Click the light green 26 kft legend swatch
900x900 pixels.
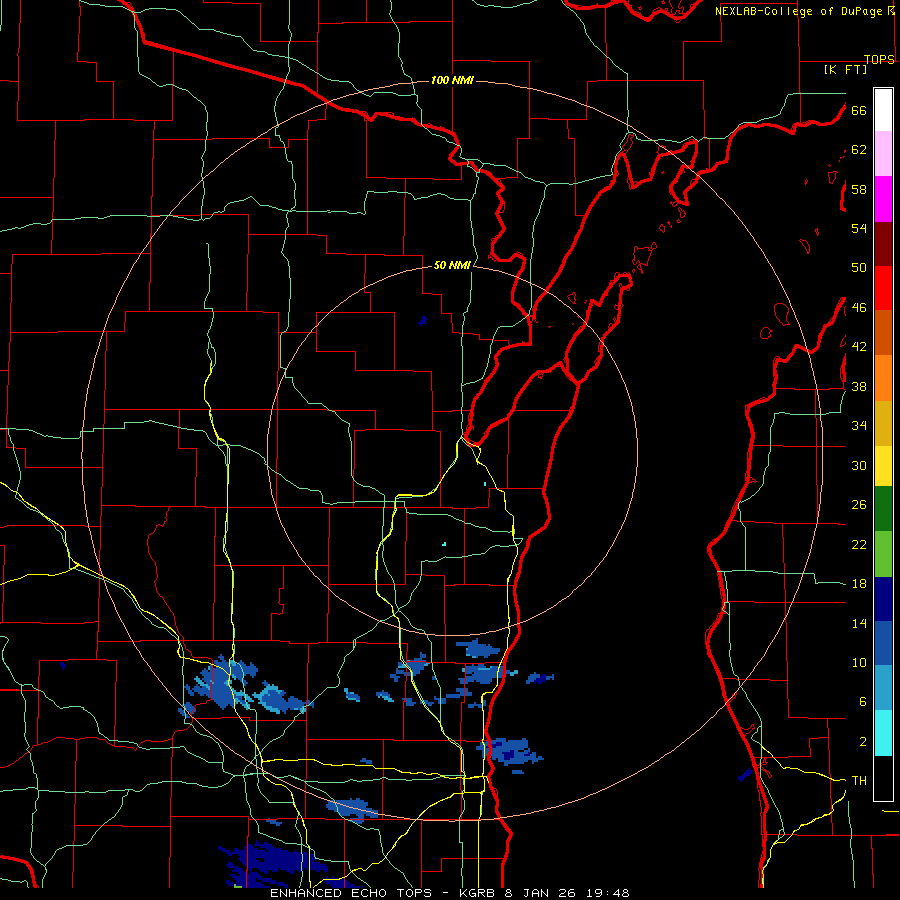point(883,554)
